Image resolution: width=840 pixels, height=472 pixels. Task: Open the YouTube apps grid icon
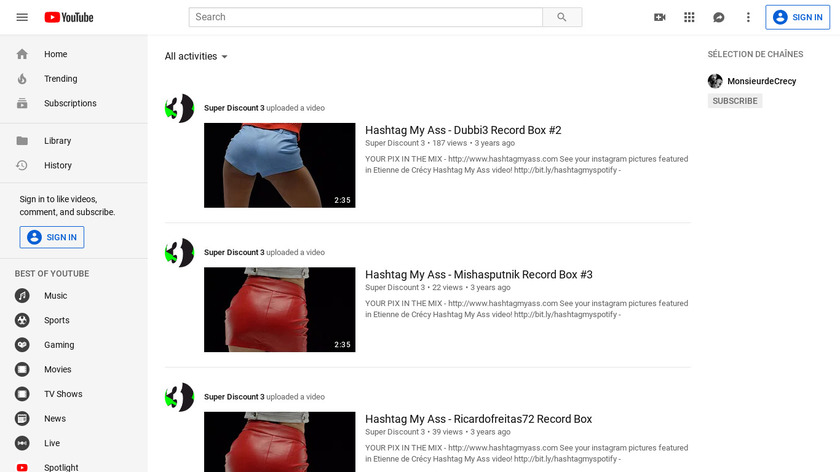click(x=689, y=17)
